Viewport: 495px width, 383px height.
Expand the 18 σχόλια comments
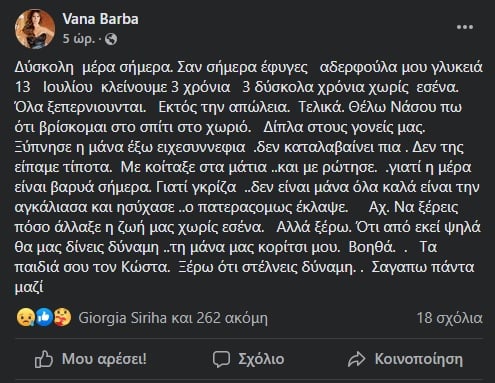449,318
